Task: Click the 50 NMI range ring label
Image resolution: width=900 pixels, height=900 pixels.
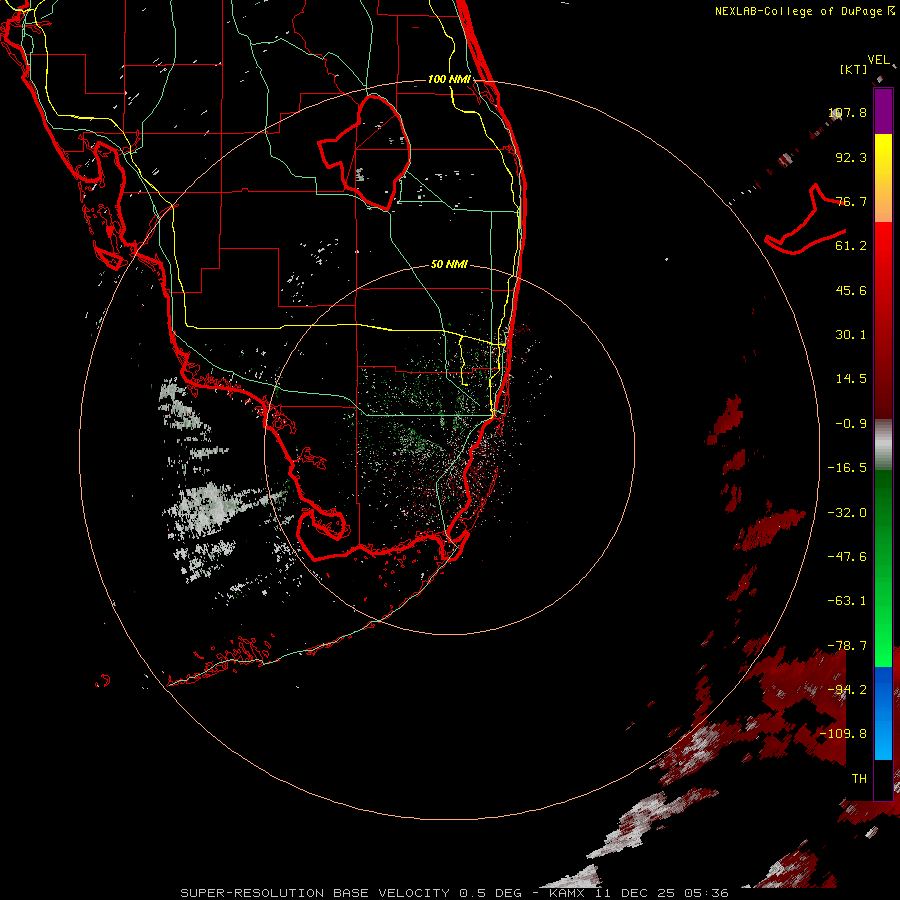Action: point(449,265)
